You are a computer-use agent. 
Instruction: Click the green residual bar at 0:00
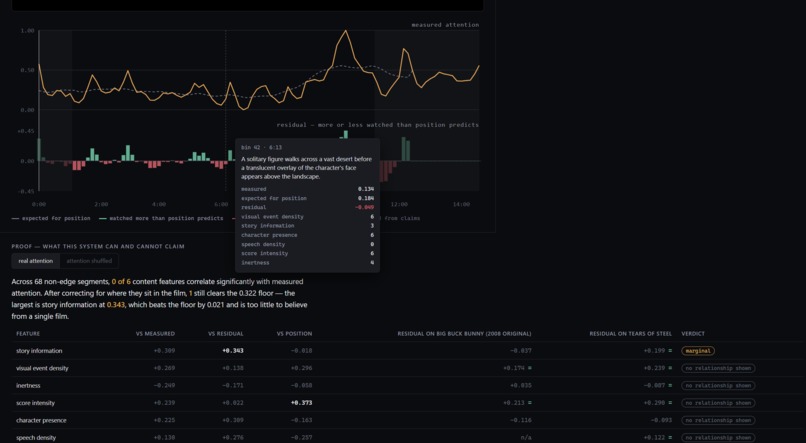pyautogui.click(x=39, y=150)
